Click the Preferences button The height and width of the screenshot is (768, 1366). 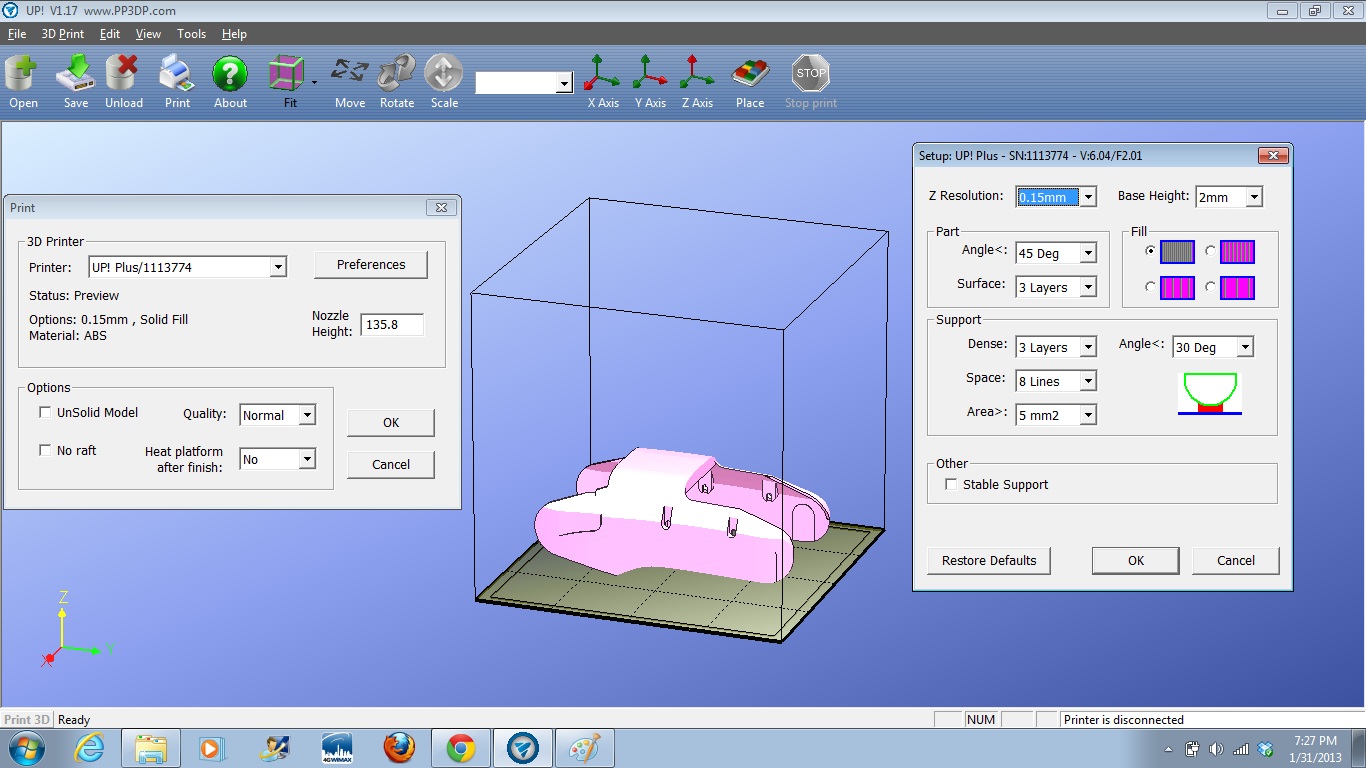pyautogui.click(x=371, y=265)
